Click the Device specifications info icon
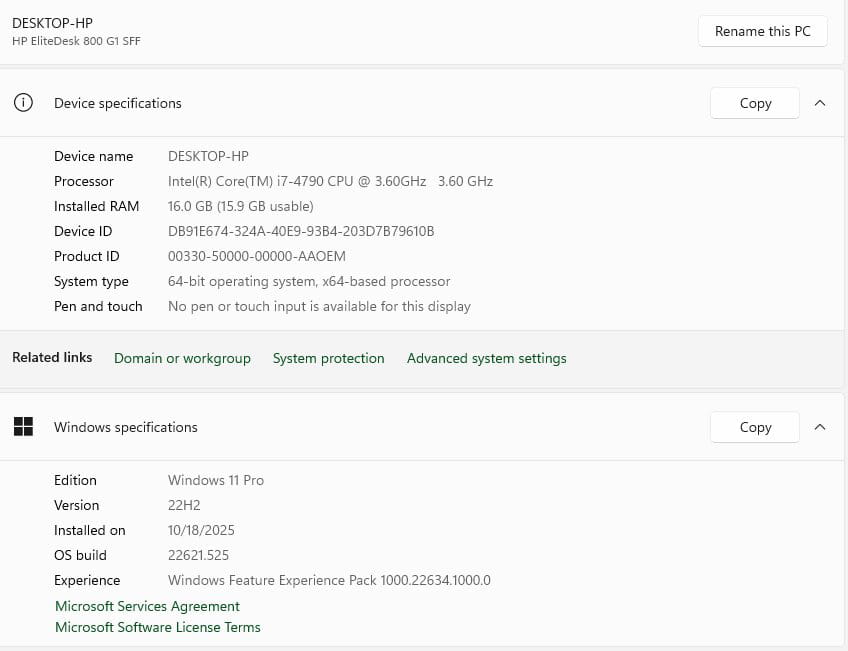Screen dimensions: 848x651 click(x=23, y=103)
